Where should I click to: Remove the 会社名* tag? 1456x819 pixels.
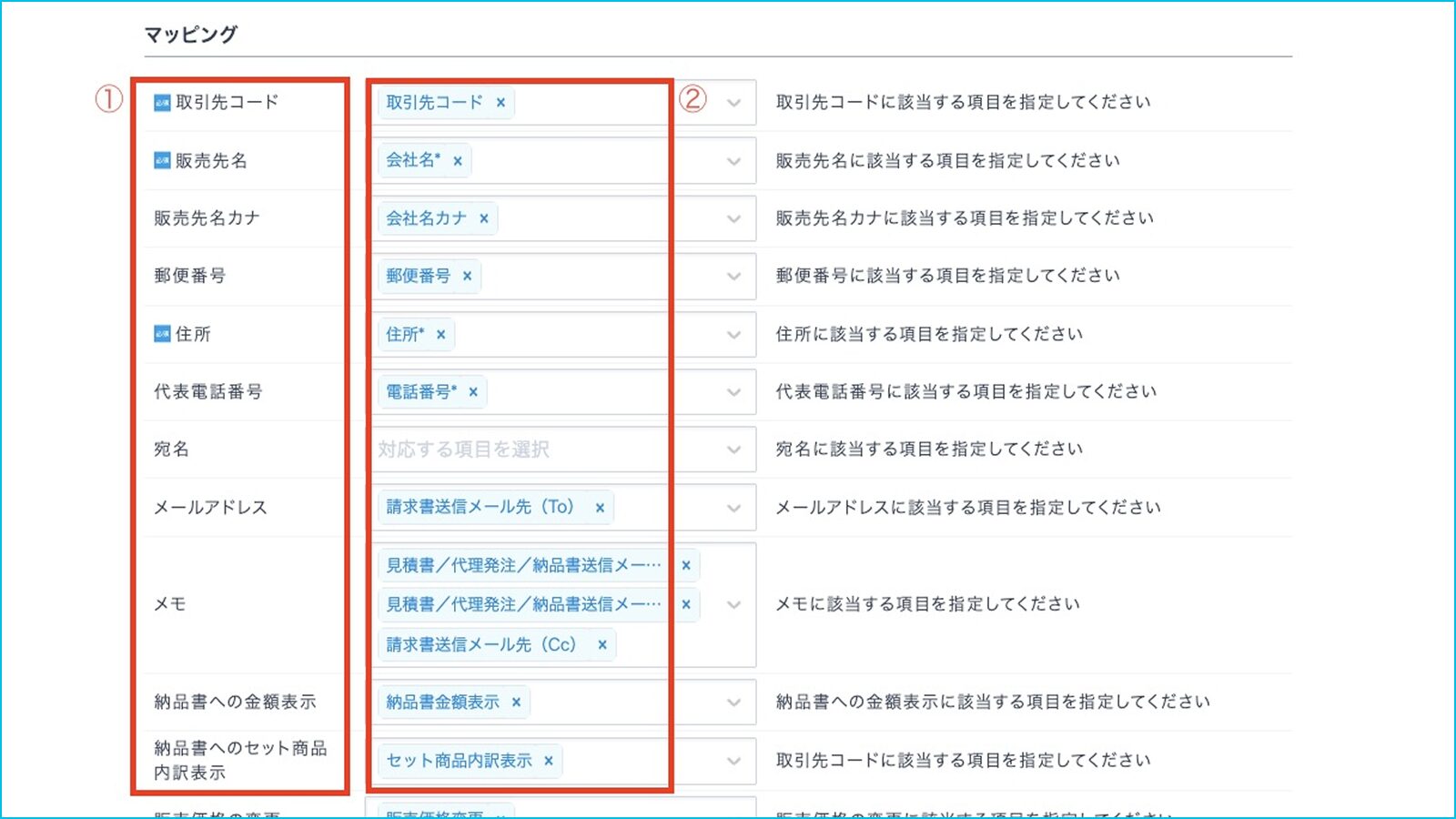(x=458, y=161)
